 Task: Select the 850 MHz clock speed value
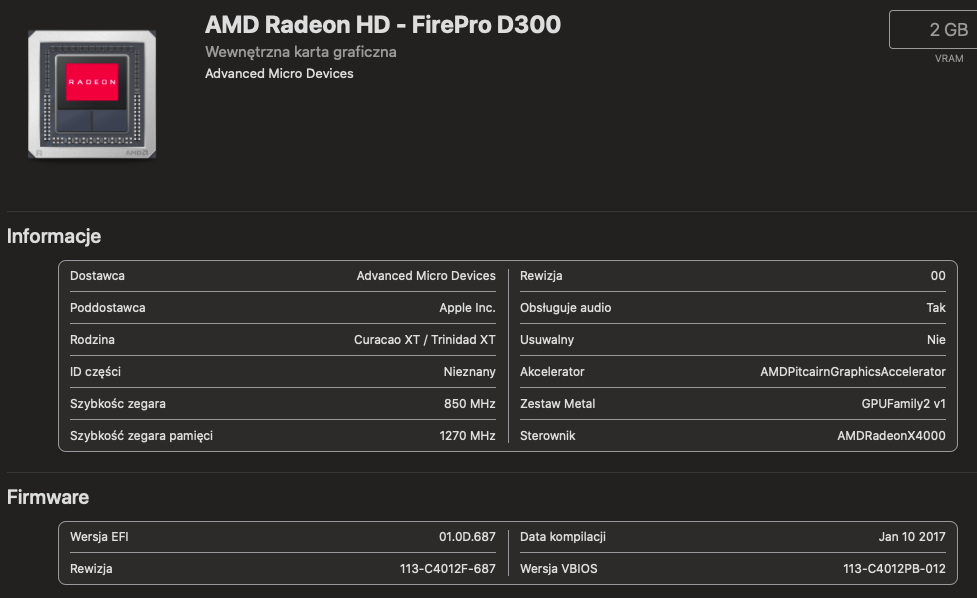click(x=469, y=404)
